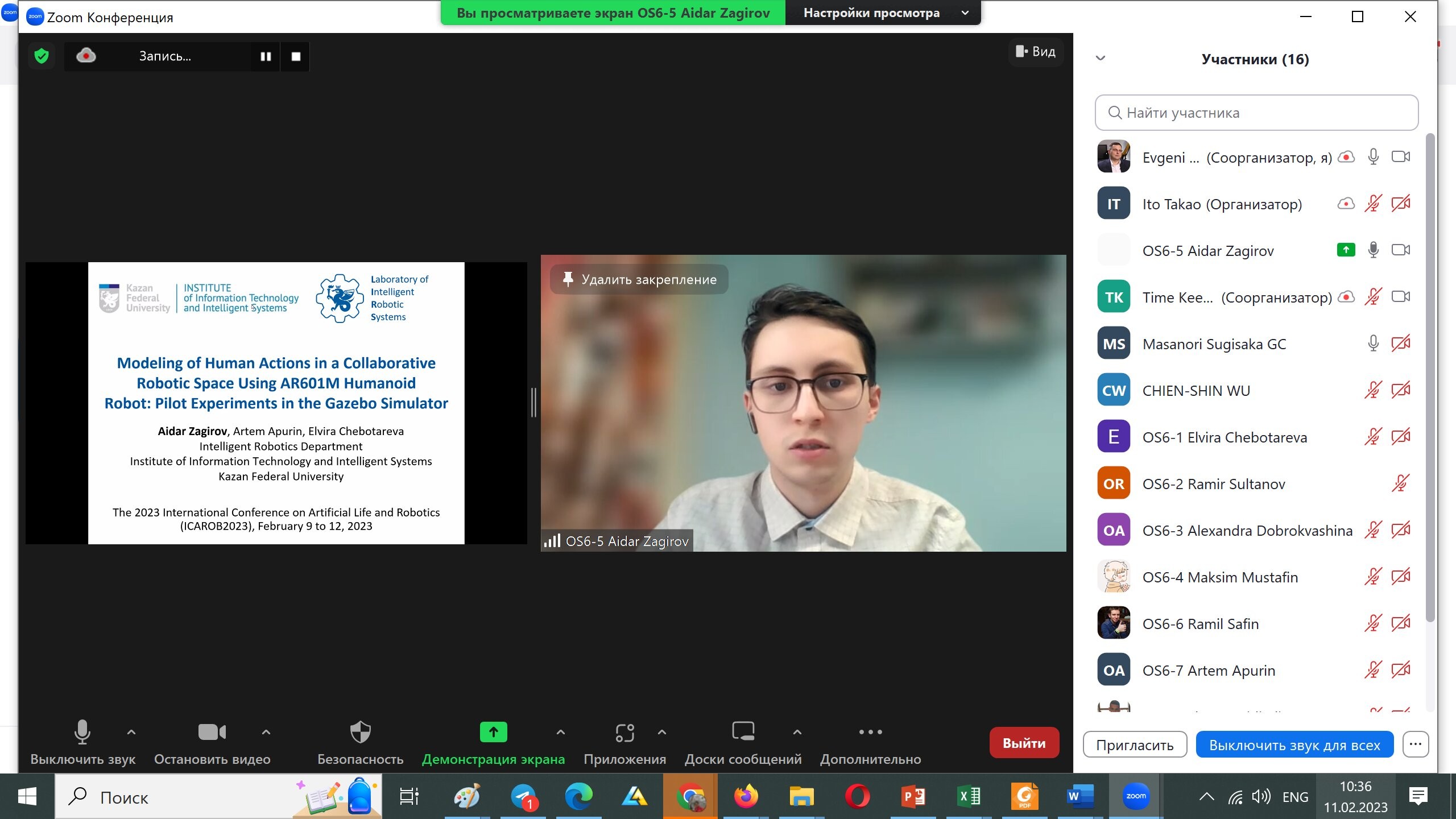Viewport: 1456px width, 819px height.
Task: Open the Security shield options
Action: pyautogui.click(x=360, y=733)
